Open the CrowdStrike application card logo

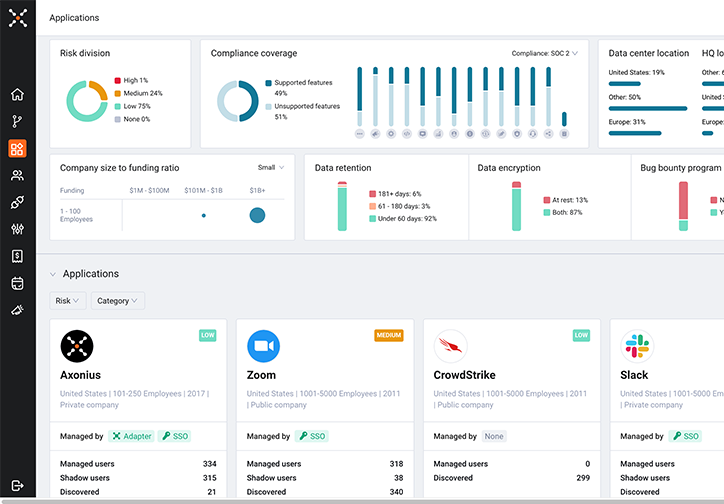point(450,347)
